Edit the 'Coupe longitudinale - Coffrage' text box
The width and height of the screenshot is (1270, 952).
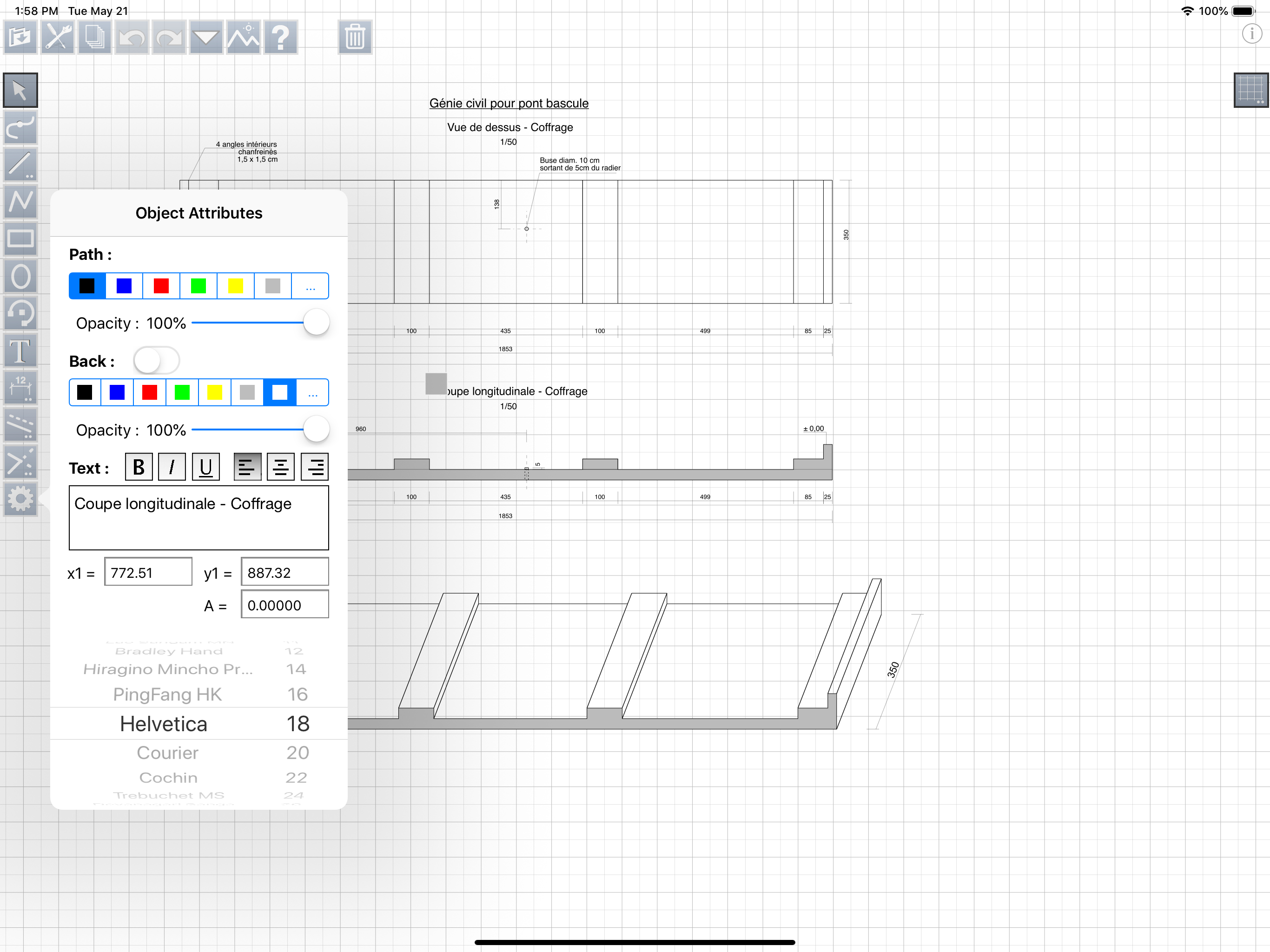(198, 518)
